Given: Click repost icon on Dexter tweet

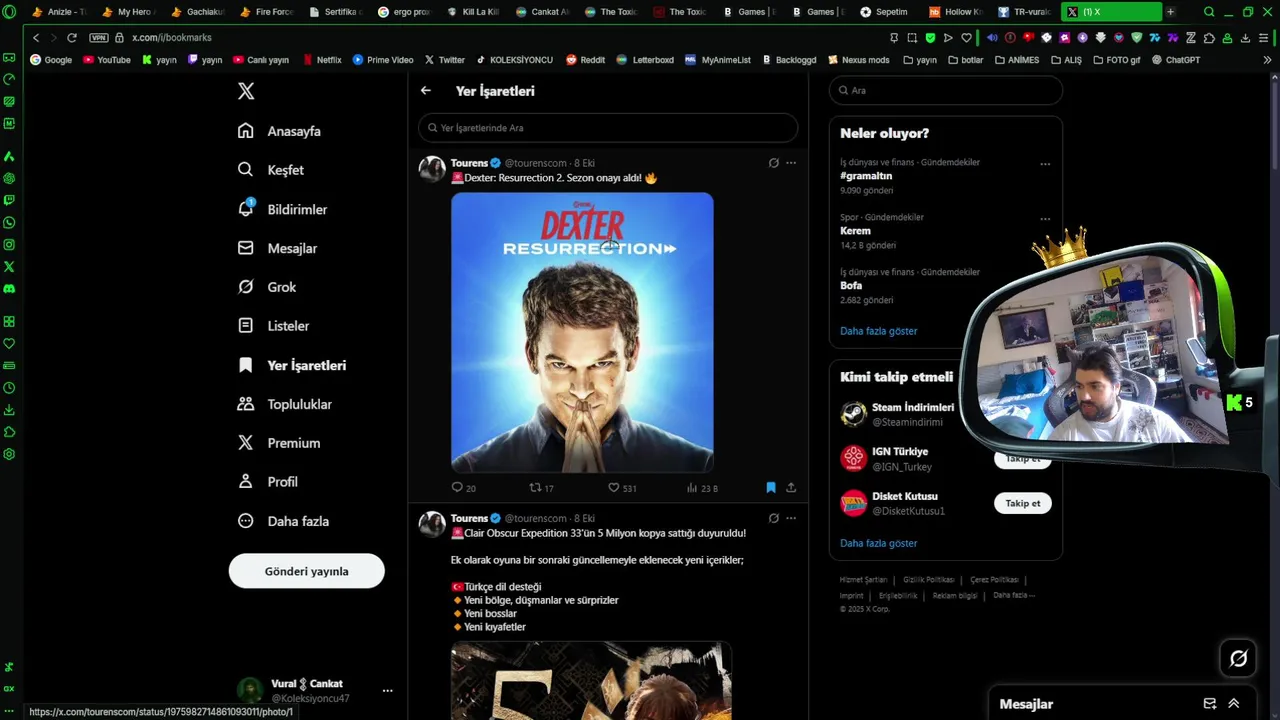Looking at the screenshot, I should [535, 488].
